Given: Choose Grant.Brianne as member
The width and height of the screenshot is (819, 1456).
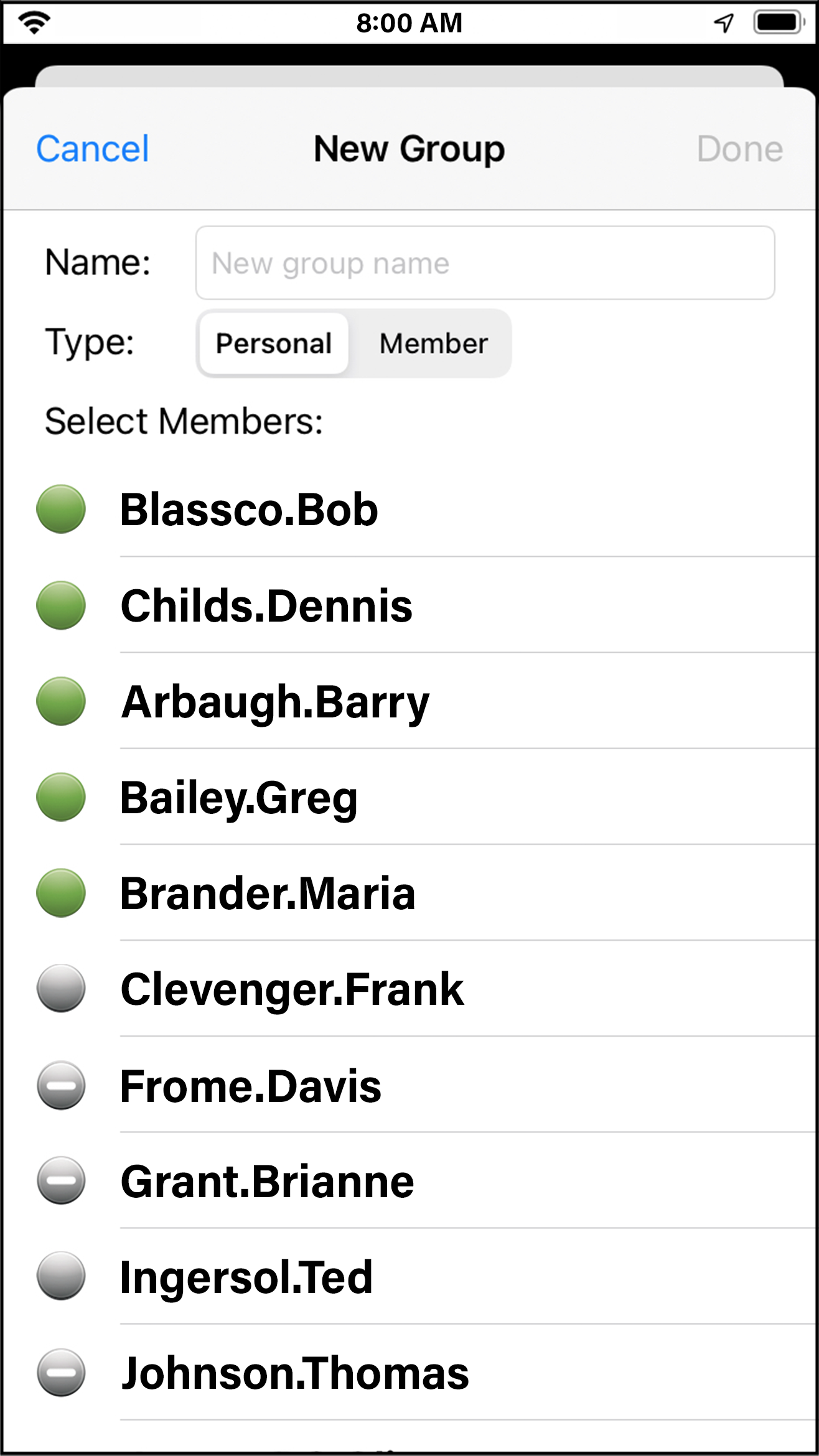Looking at the screenshot, I should pyautogui.click(x=267, y=1182).
